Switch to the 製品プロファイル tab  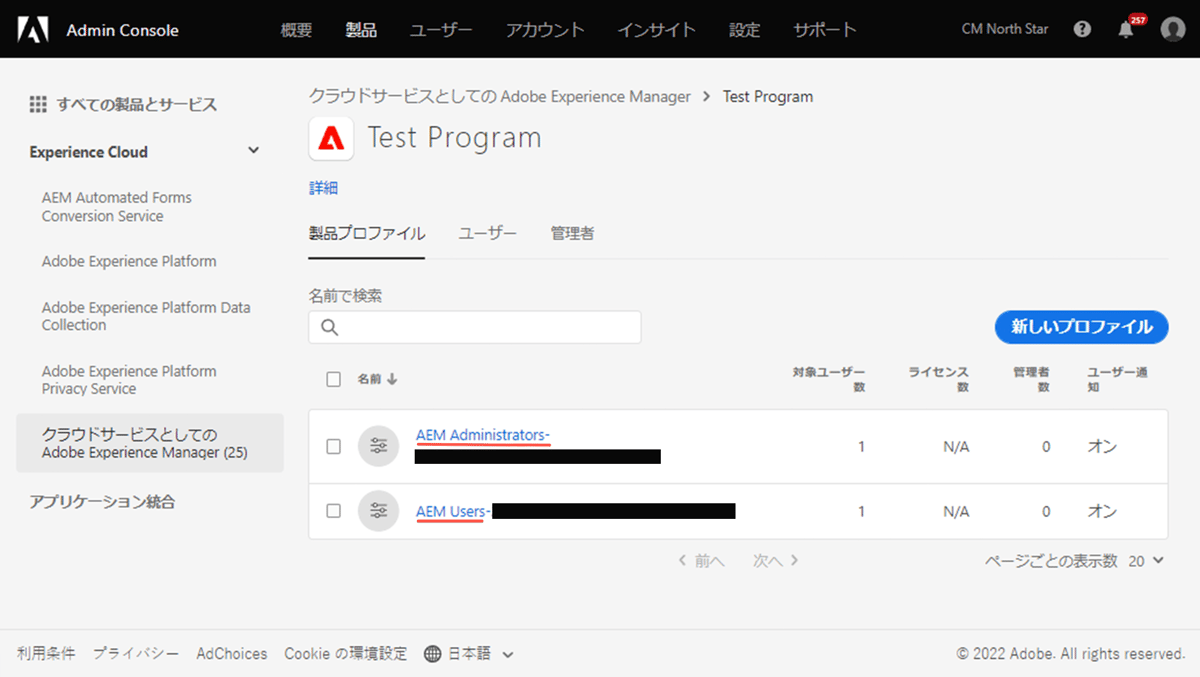click(367, 234)
